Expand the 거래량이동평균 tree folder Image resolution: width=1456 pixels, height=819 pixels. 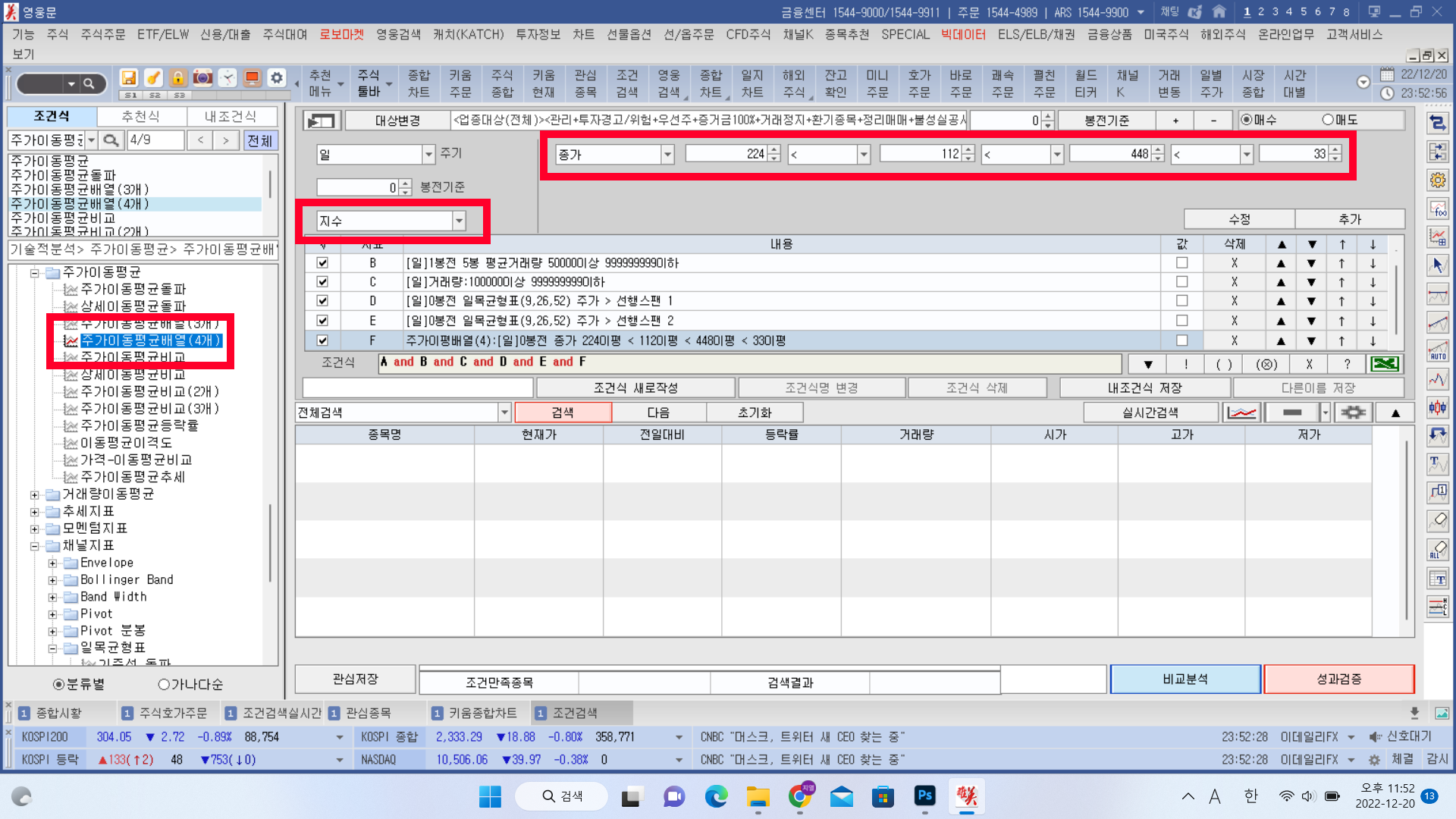click(34, 494)
